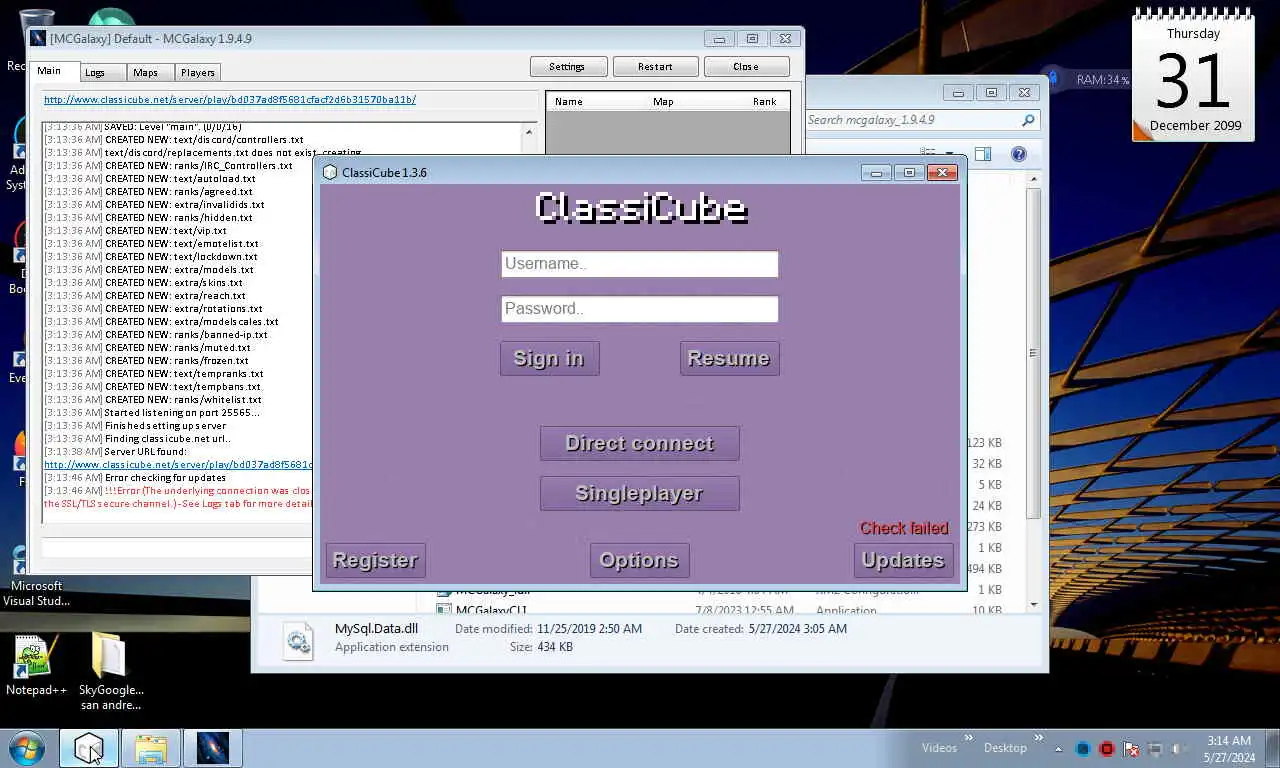Open the Maps tab in MCGalaxy
The height and width of the screenshot is (768, 1280).
coord(150,72)
